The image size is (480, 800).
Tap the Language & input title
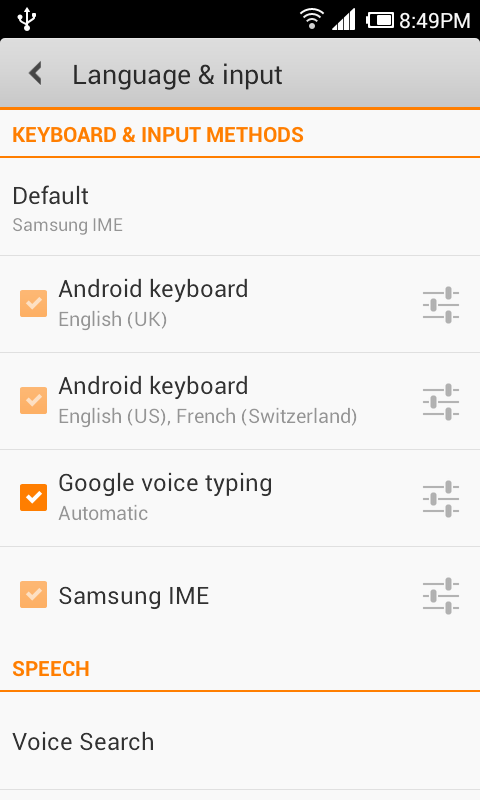click(177, 76)
